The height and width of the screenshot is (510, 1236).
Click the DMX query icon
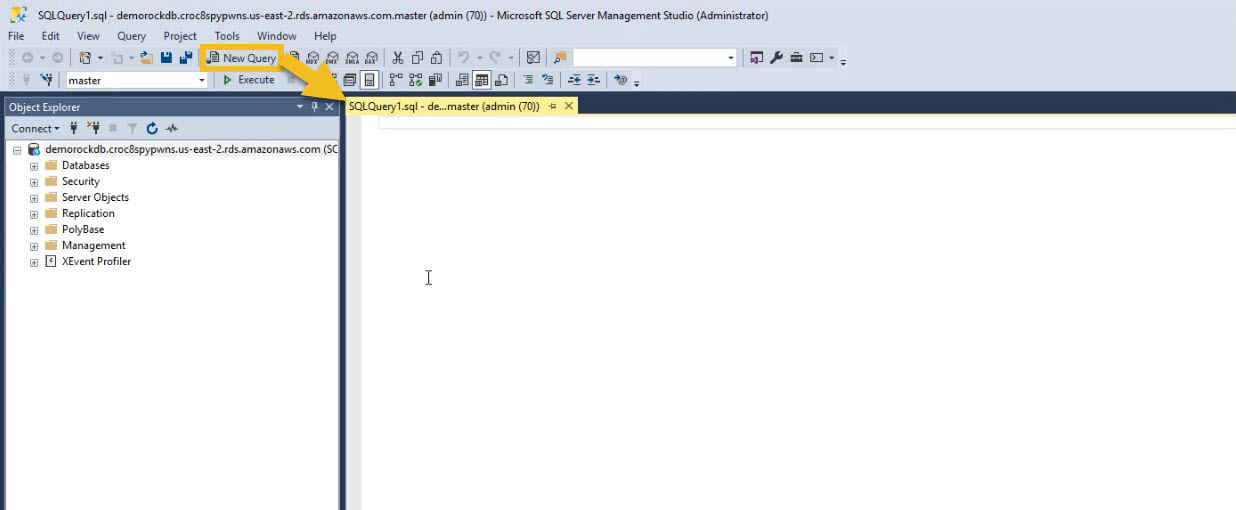[x=332, y=58]
